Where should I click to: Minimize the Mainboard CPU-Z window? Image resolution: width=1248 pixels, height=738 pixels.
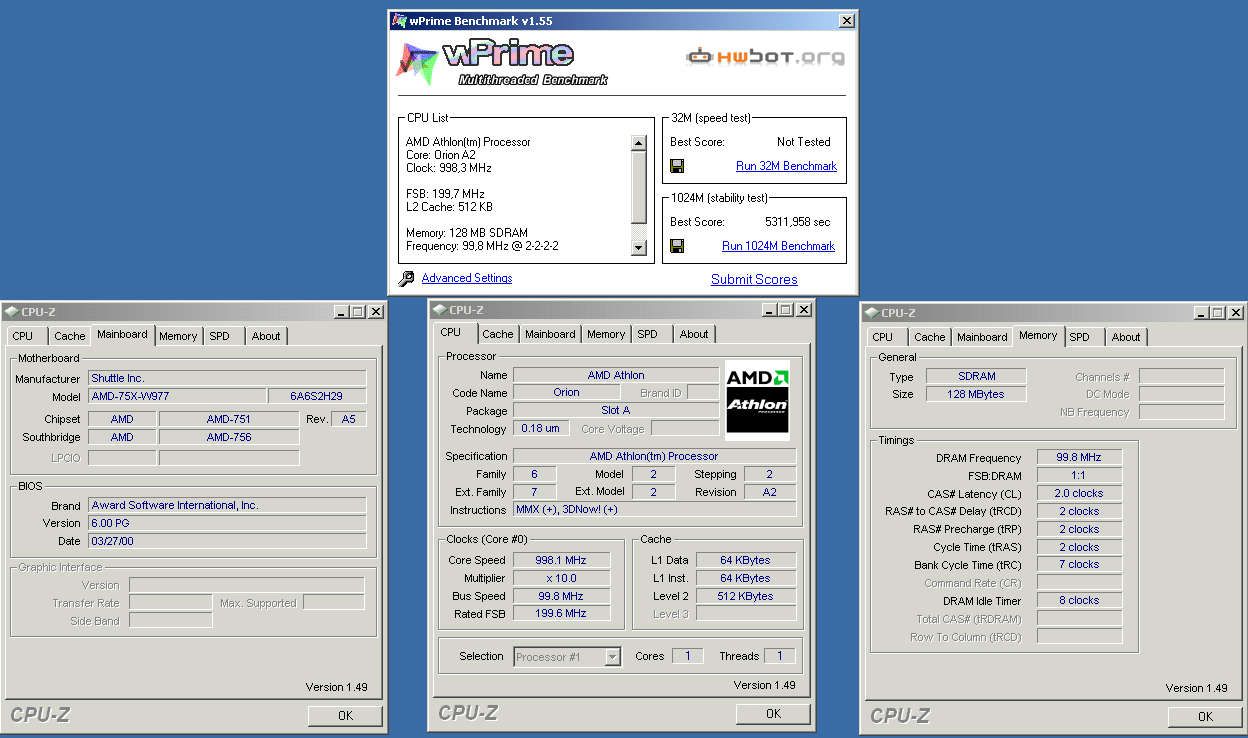tap(342, 312)
